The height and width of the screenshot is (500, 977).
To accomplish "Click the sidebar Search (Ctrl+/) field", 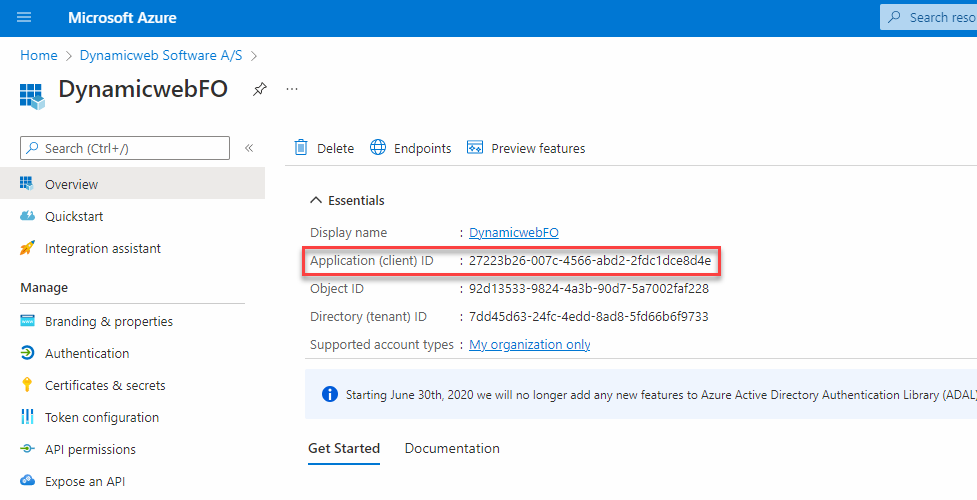I will (x=125, y=148).
